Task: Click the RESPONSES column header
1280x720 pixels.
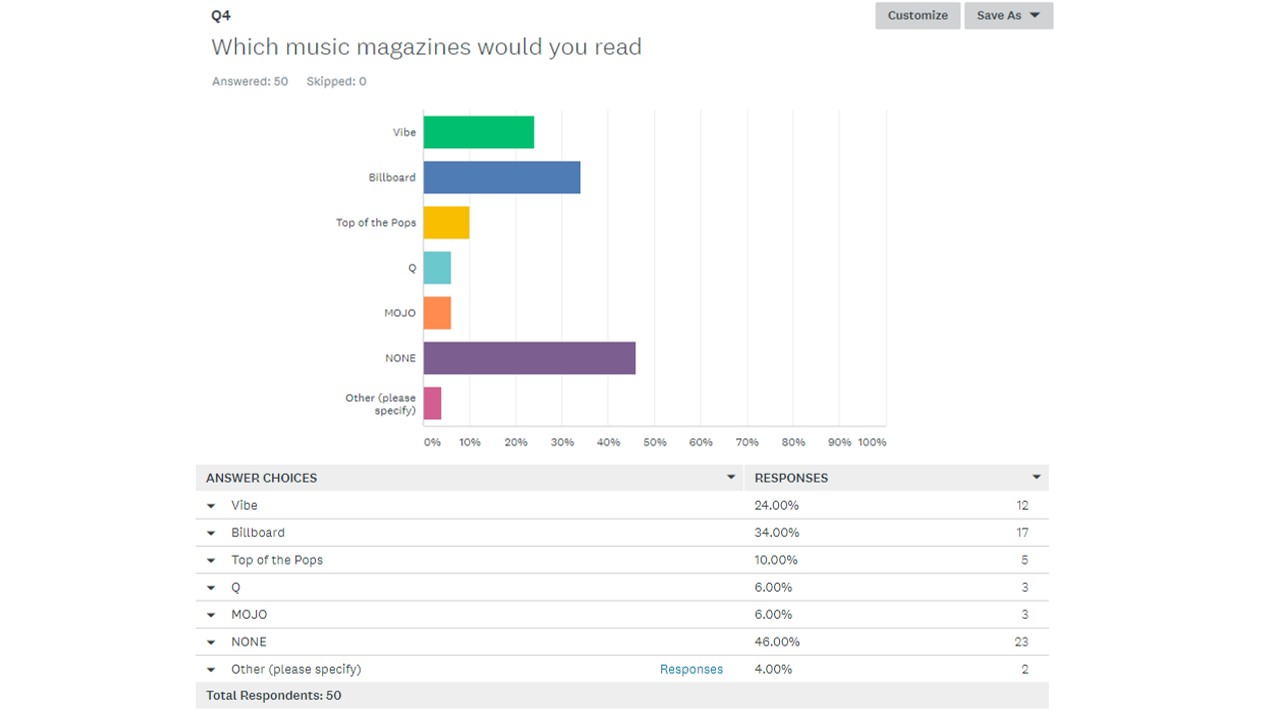Action: [791, 478]
